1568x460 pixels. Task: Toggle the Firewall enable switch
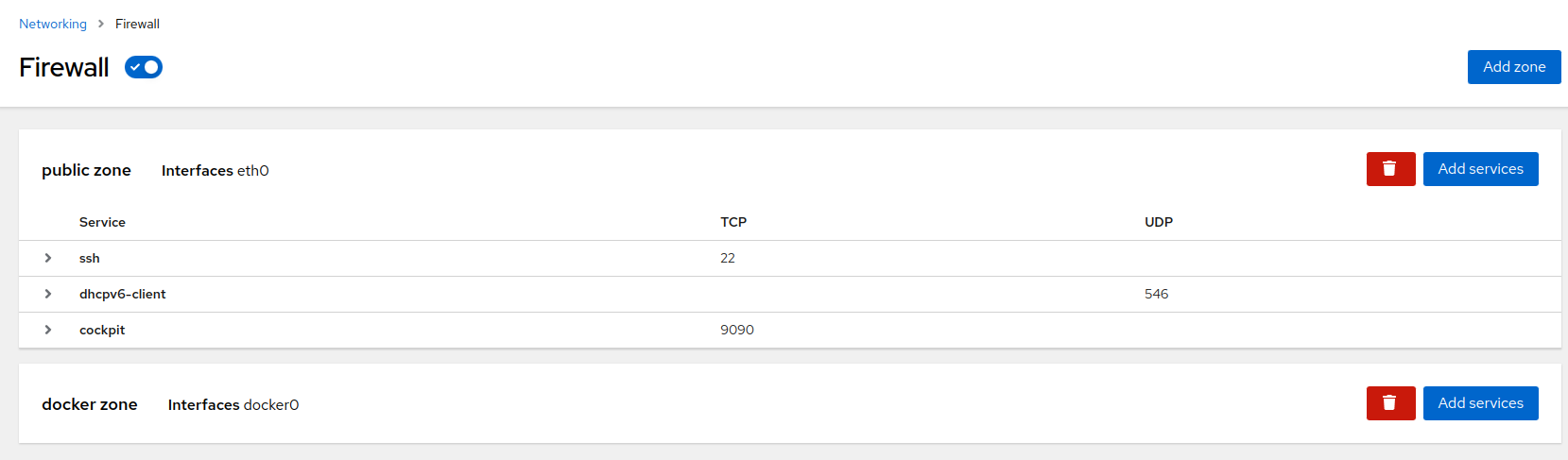144,67
